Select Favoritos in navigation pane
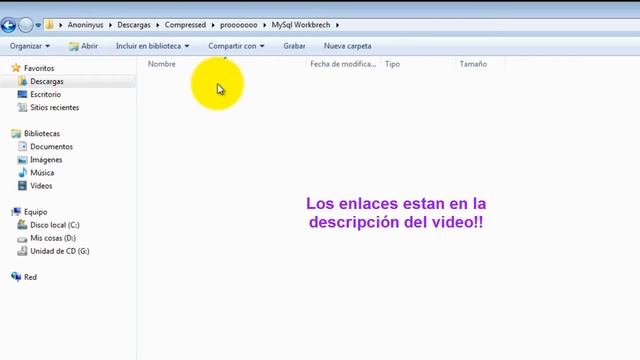The height and width of the screenshot is (360, 640). coord(39,68)
